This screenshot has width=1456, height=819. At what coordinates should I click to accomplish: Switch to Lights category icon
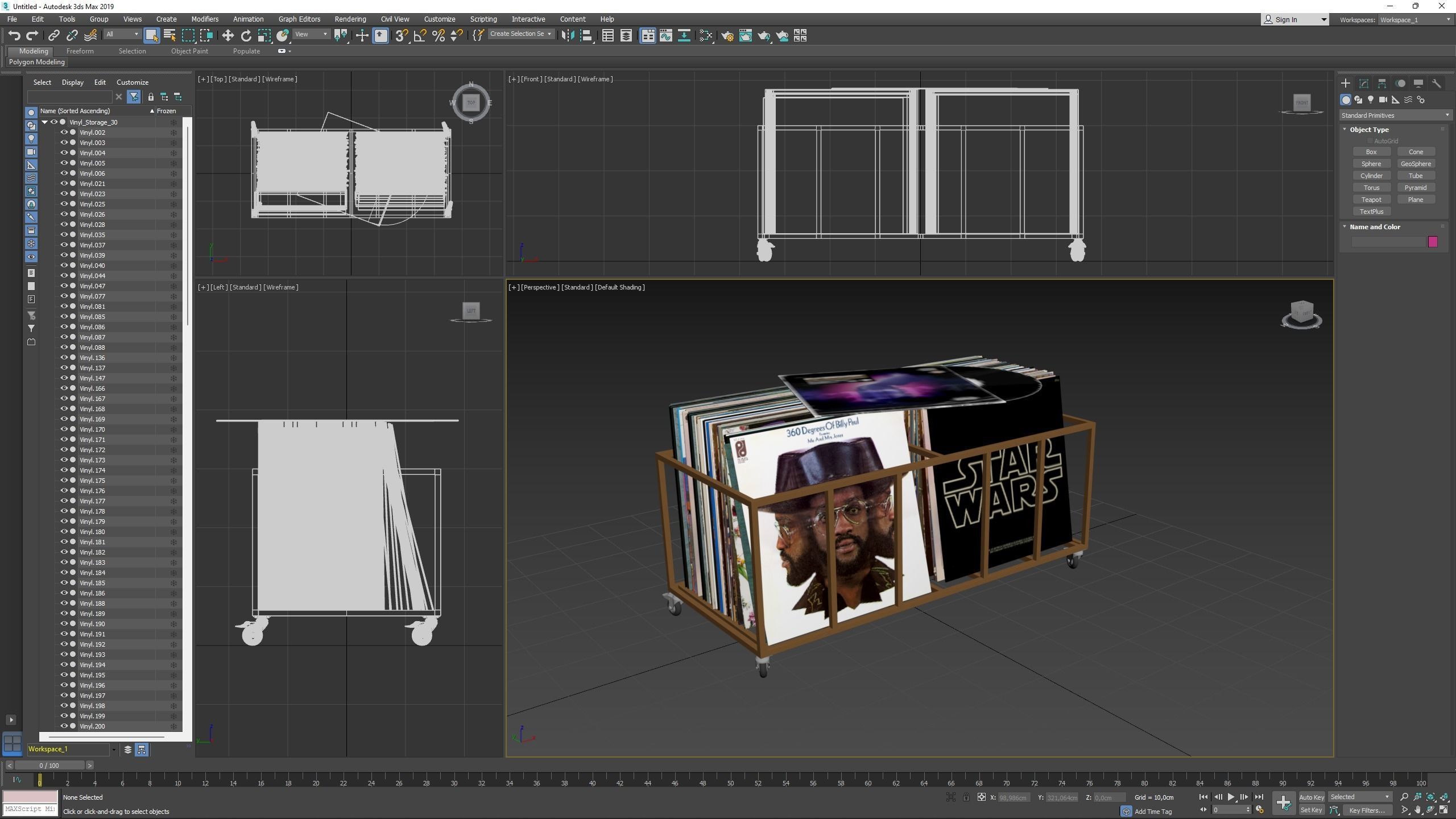[x=1371, y=100]
